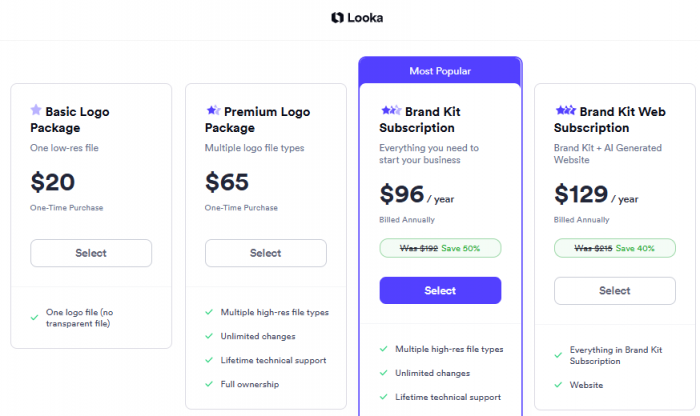The width and height of the screenshot is (700, 416).
Task: Select the $20 Basic Logo Package
Action: 91,253
